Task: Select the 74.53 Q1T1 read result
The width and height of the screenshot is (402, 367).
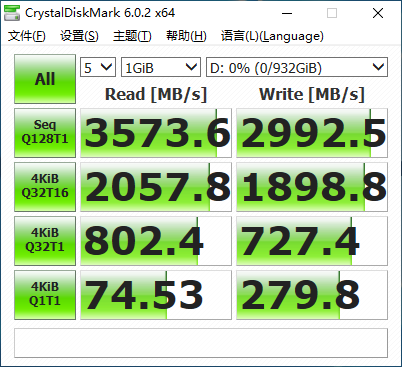Action: pyautogui.click(x=156, y=295)
